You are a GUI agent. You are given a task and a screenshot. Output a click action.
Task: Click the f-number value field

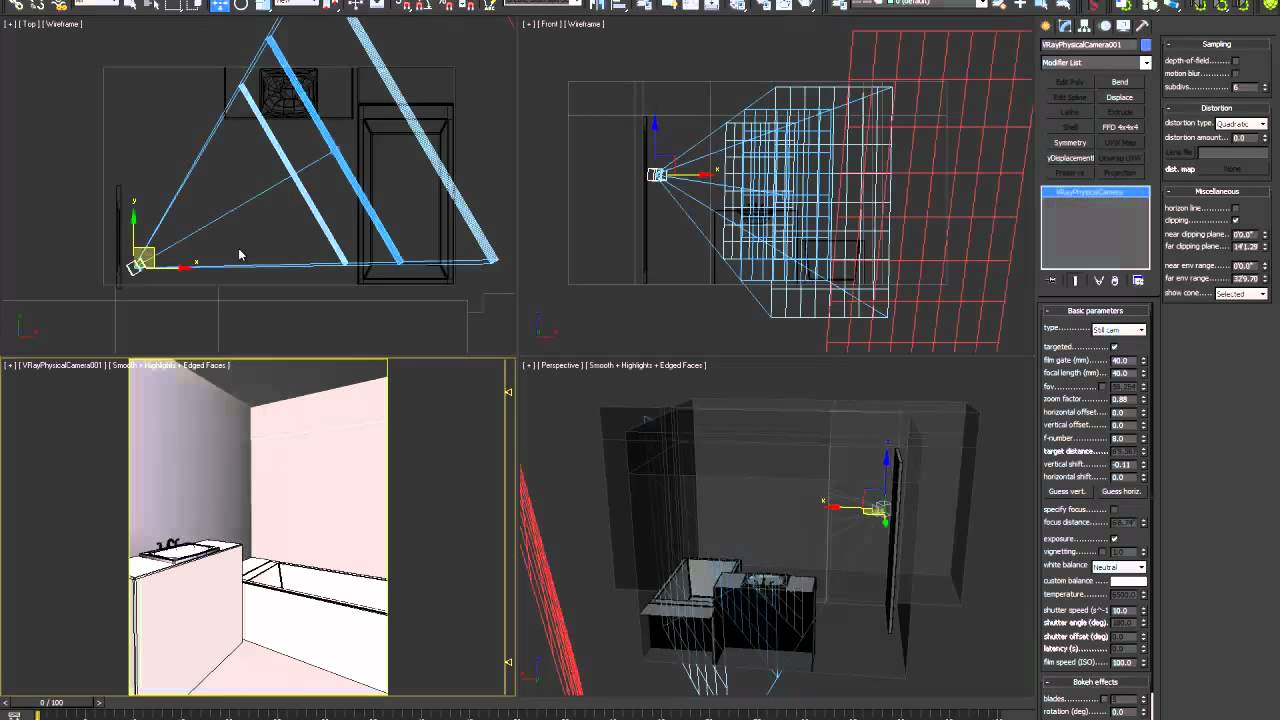(x=1124, y=438)
